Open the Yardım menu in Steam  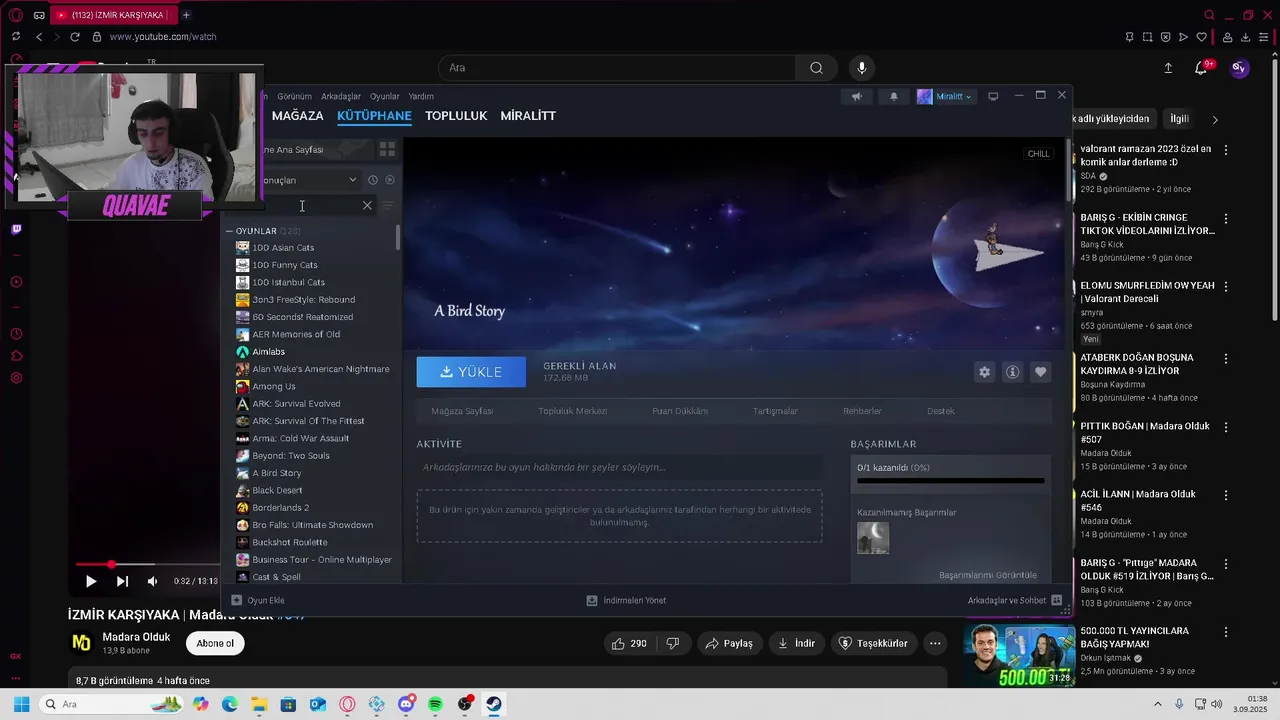(421, 97)
